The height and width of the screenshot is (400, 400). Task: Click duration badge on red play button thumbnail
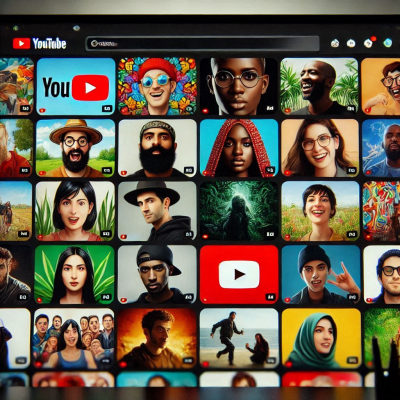pos(270,297)
